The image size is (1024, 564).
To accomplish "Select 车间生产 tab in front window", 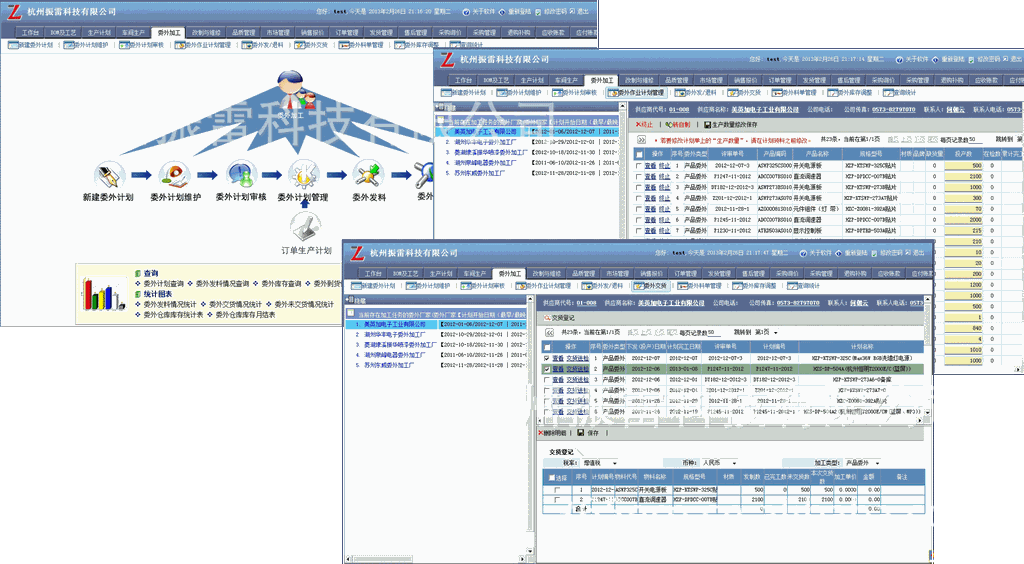I will [475, 273].
